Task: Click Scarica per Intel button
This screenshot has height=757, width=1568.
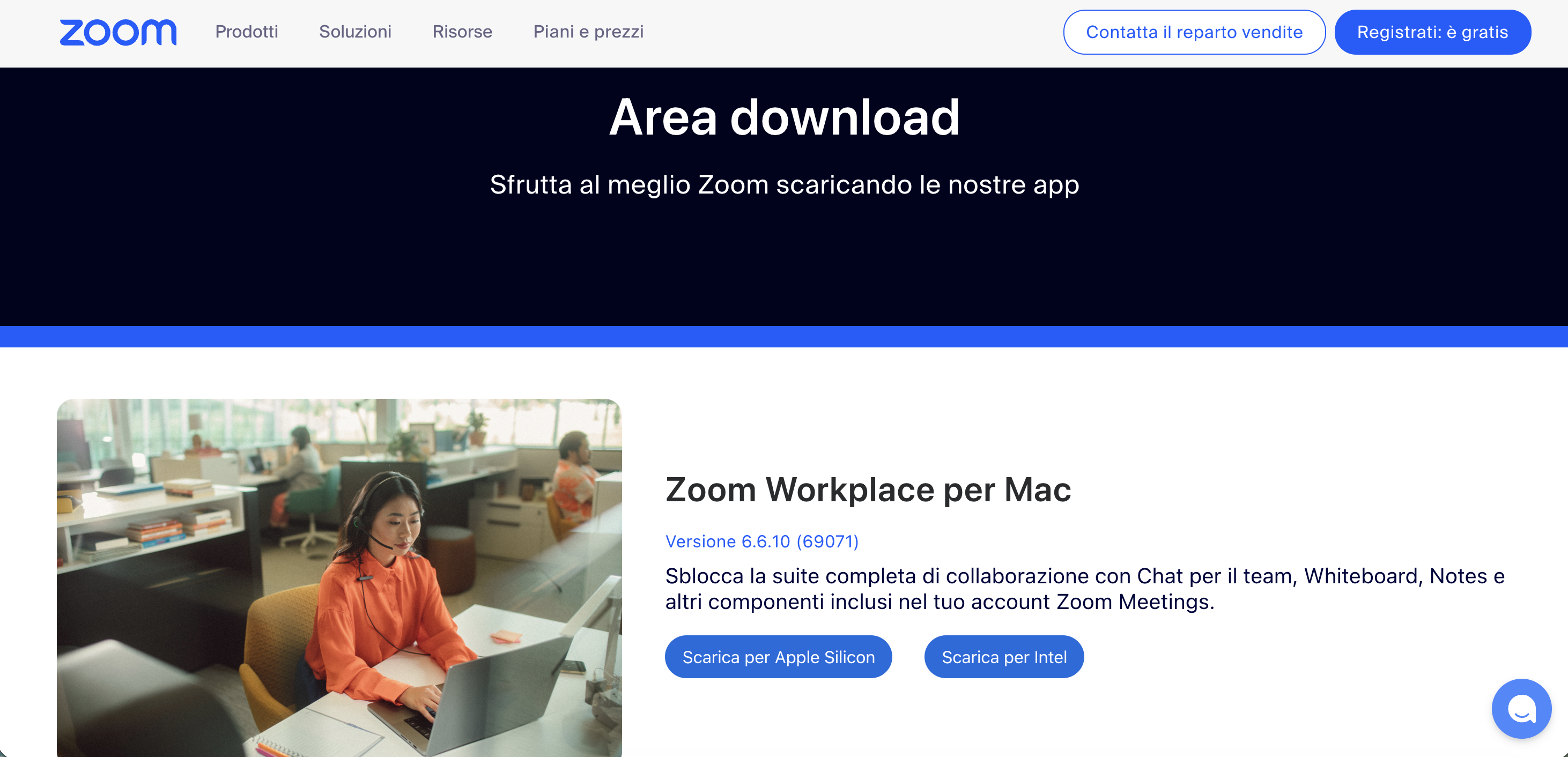Action: (1004, 657)
